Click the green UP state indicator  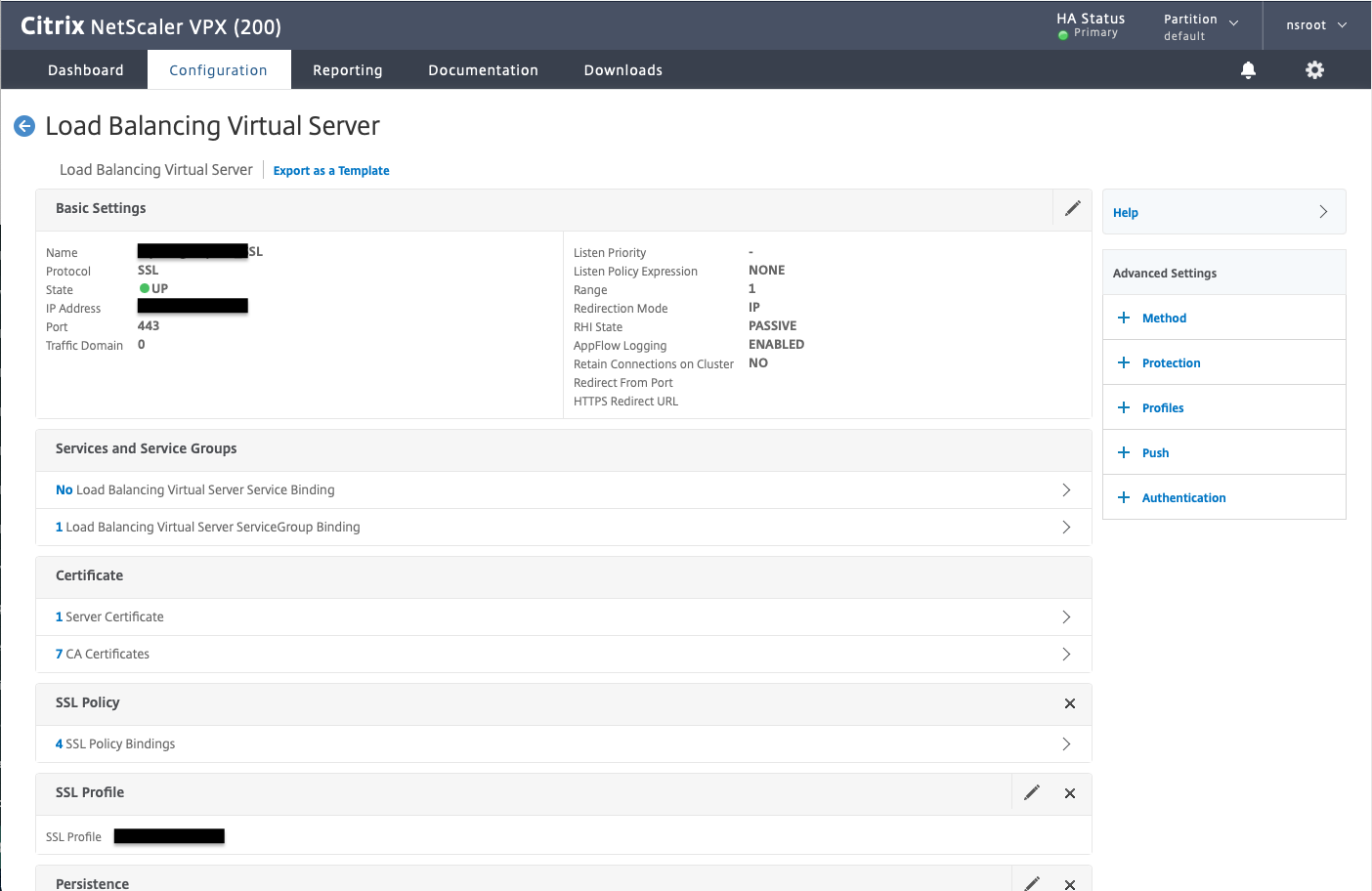(144, 288)
